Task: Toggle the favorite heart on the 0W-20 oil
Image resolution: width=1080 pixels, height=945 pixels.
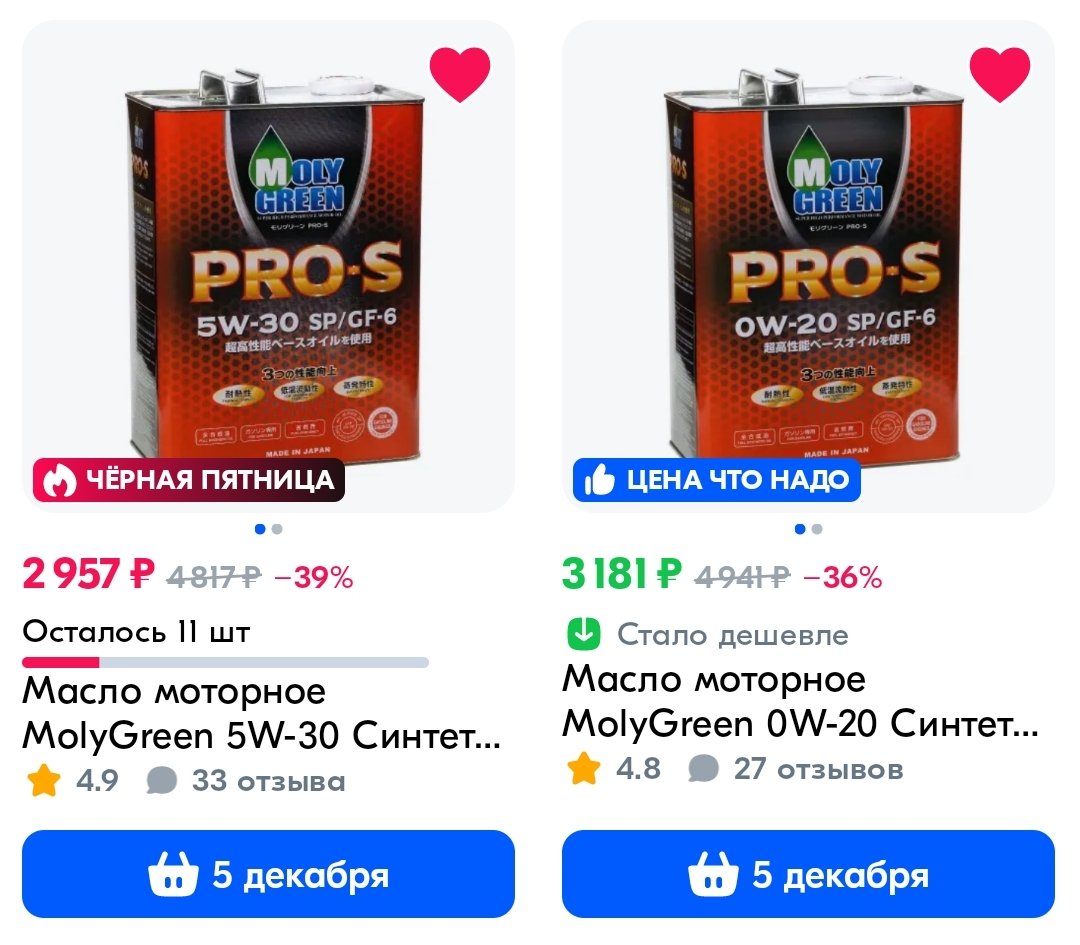Action: click(999, 74)
